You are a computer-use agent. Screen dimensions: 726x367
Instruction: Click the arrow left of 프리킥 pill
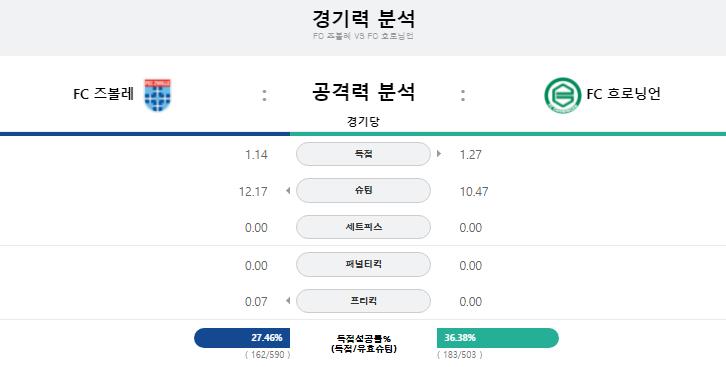(x=288, y=301)
